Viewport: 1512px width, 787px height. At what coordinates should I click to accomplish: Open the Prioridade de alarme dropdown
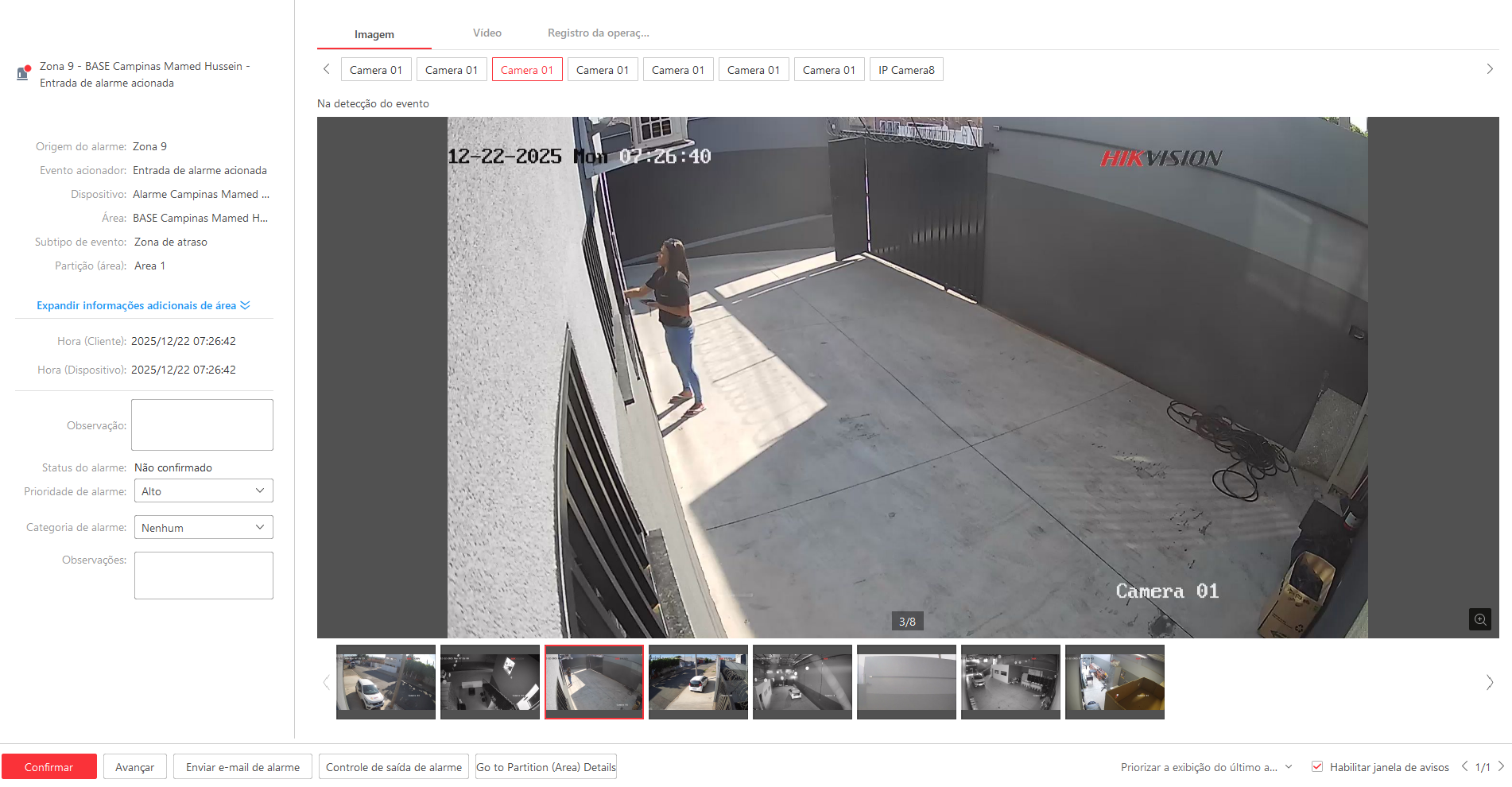(204, 491)
